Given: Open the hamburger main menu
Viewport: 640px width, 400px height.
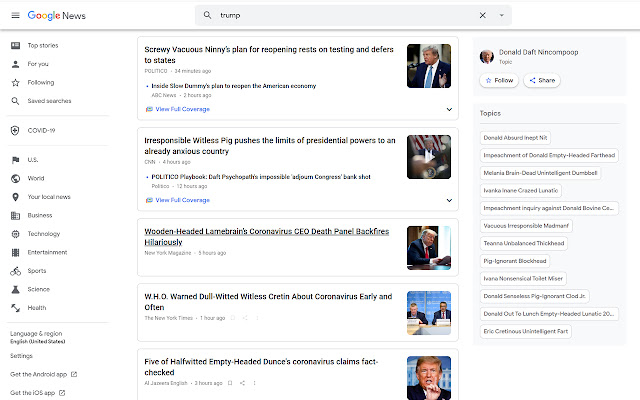Looking at the screenshot, I should point(16,16).
